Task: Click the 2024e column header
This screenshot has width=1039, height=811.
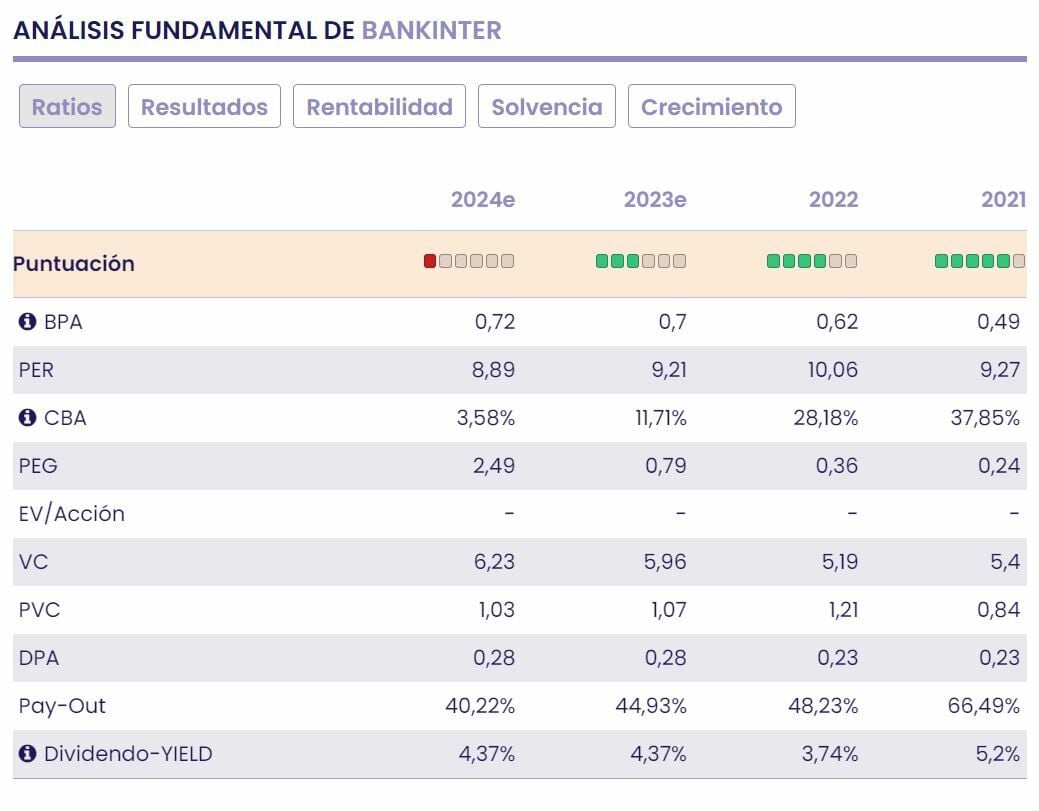Action: (x=483, y=199)
